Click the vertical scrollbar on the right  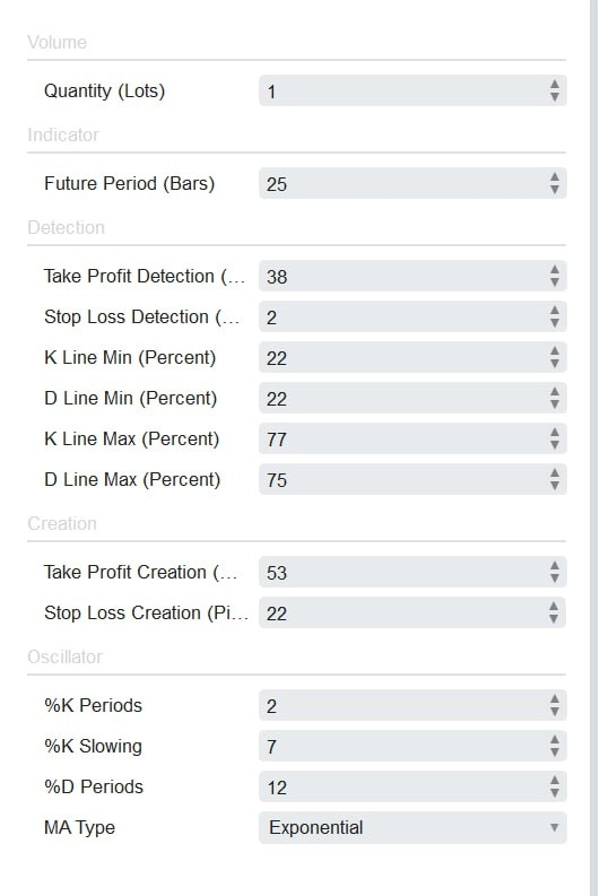(x=594, y=448)
